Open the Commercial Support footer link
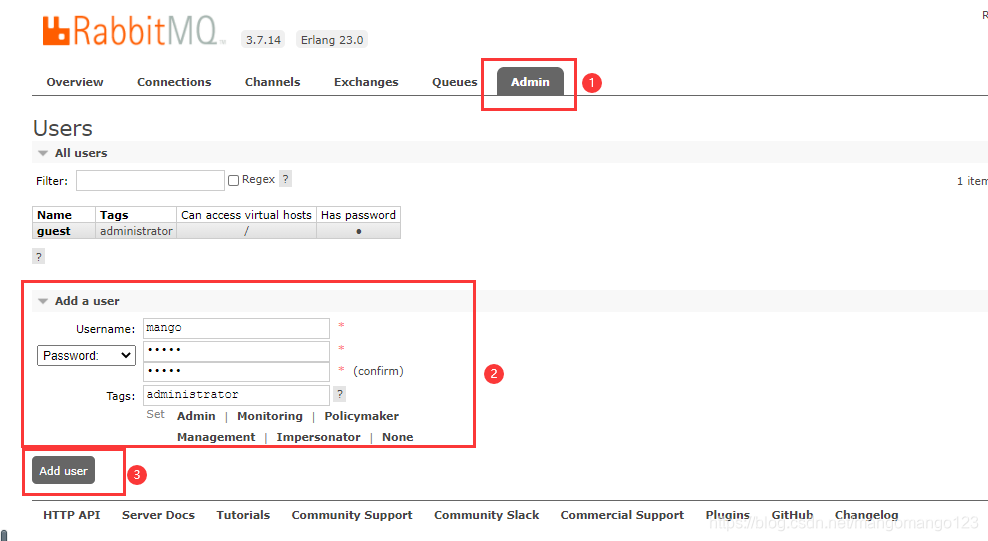Screen dimensions: 988x541 tap(622, 515)
